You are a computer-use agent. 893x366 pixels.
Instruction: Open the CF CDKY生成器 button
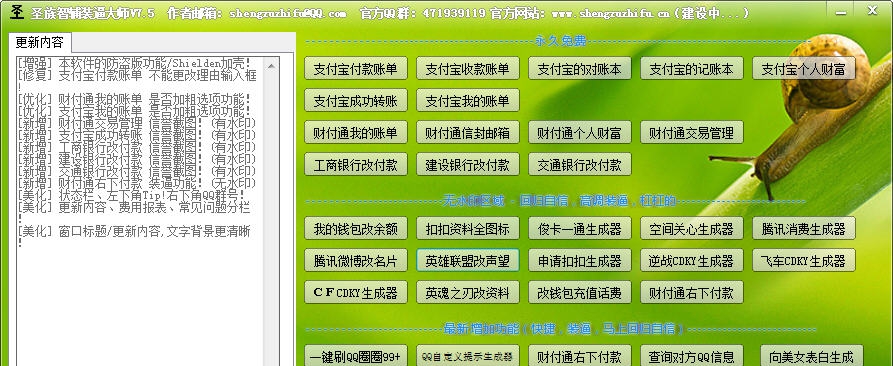coord(355,292)
